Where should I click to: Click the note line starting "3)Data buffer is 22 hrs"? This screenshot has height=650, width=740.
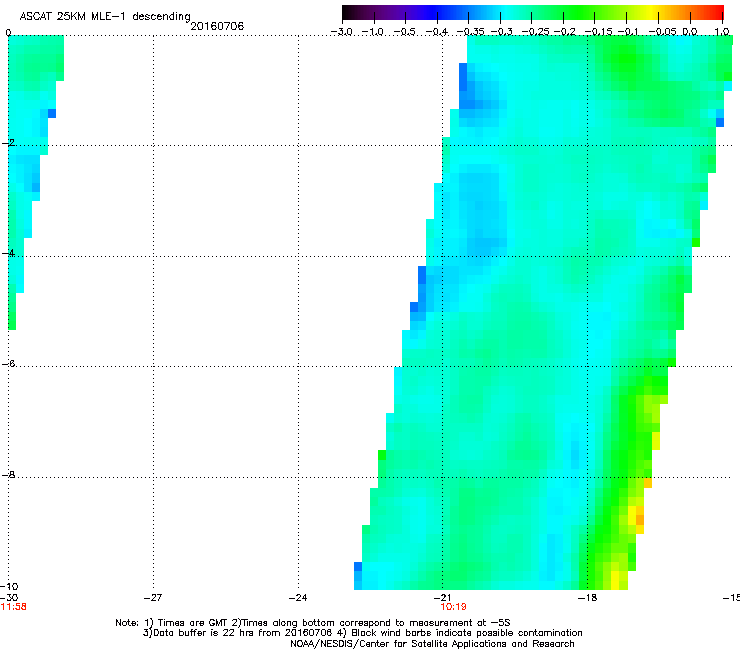coord(362,633)
